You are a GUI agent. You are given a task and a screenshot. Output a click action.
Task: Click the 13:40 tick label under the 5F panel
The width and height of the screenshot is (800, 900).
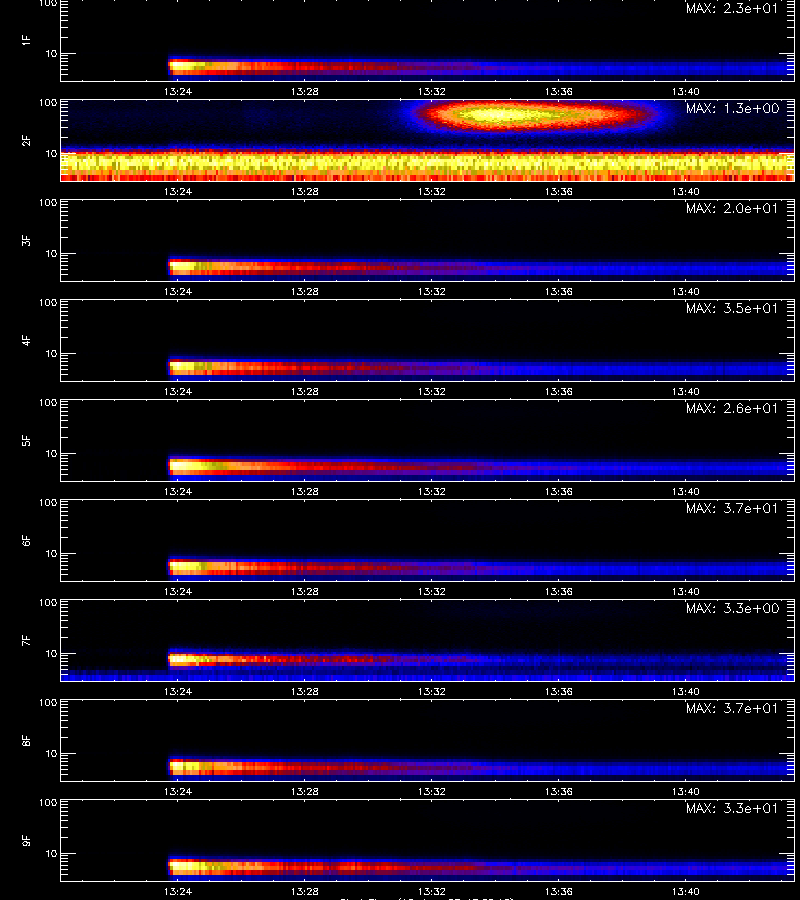[685, 491]
